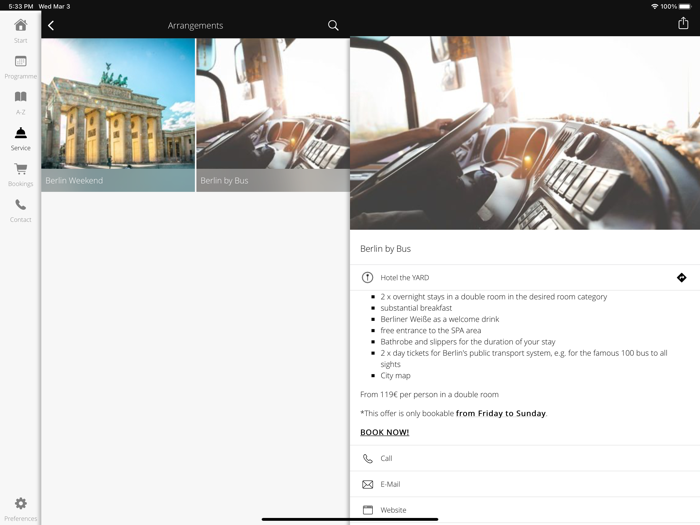The image size is (700, 525).
Task: Open the Programme calendar icon
Action: tap(21, 61)
